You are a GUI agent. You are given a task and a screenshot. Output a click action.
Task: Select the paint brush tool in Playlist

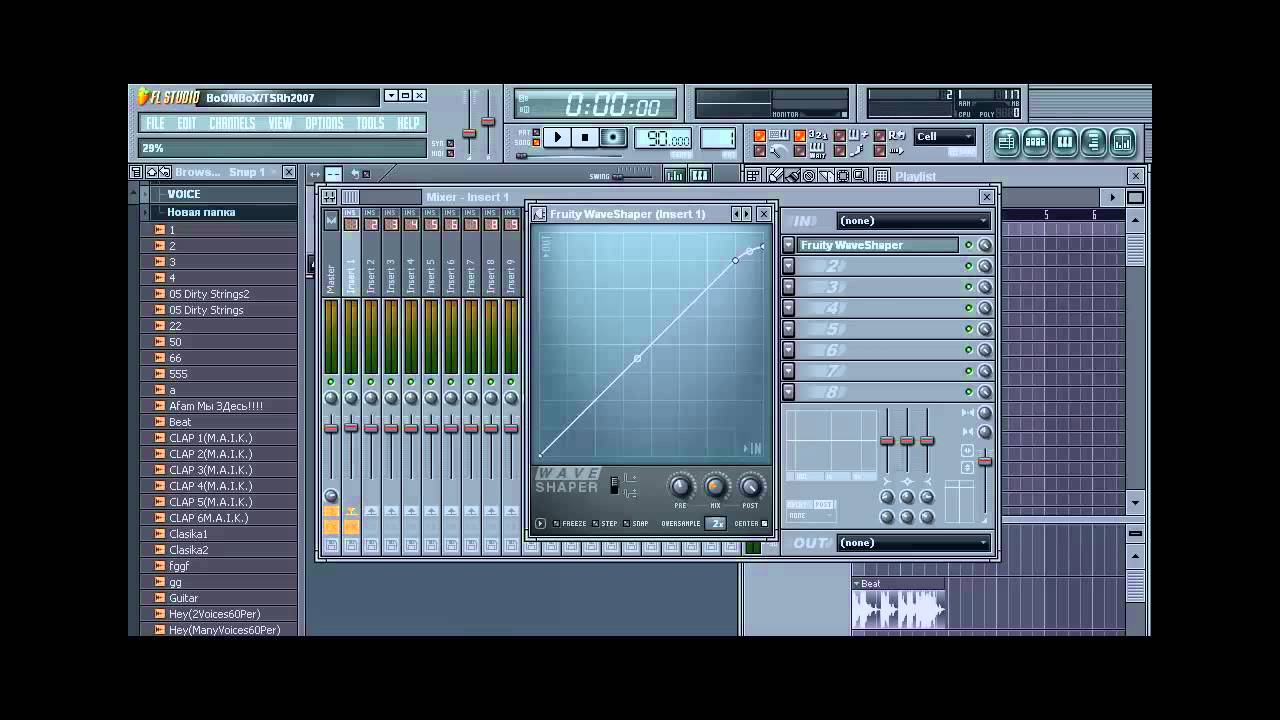792,176
